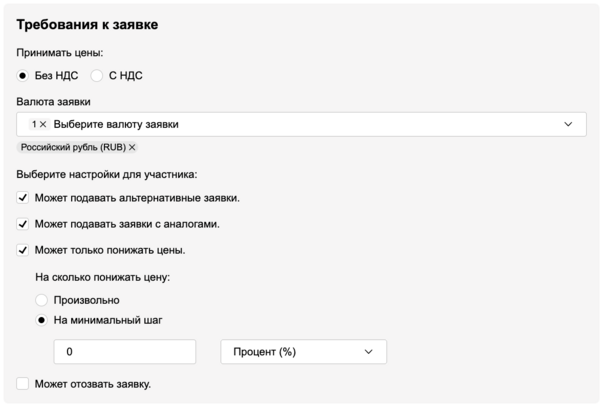Select "На минимальный шаг" radio button
This screenshot has height=406, width=600.
tap(41, 321)
